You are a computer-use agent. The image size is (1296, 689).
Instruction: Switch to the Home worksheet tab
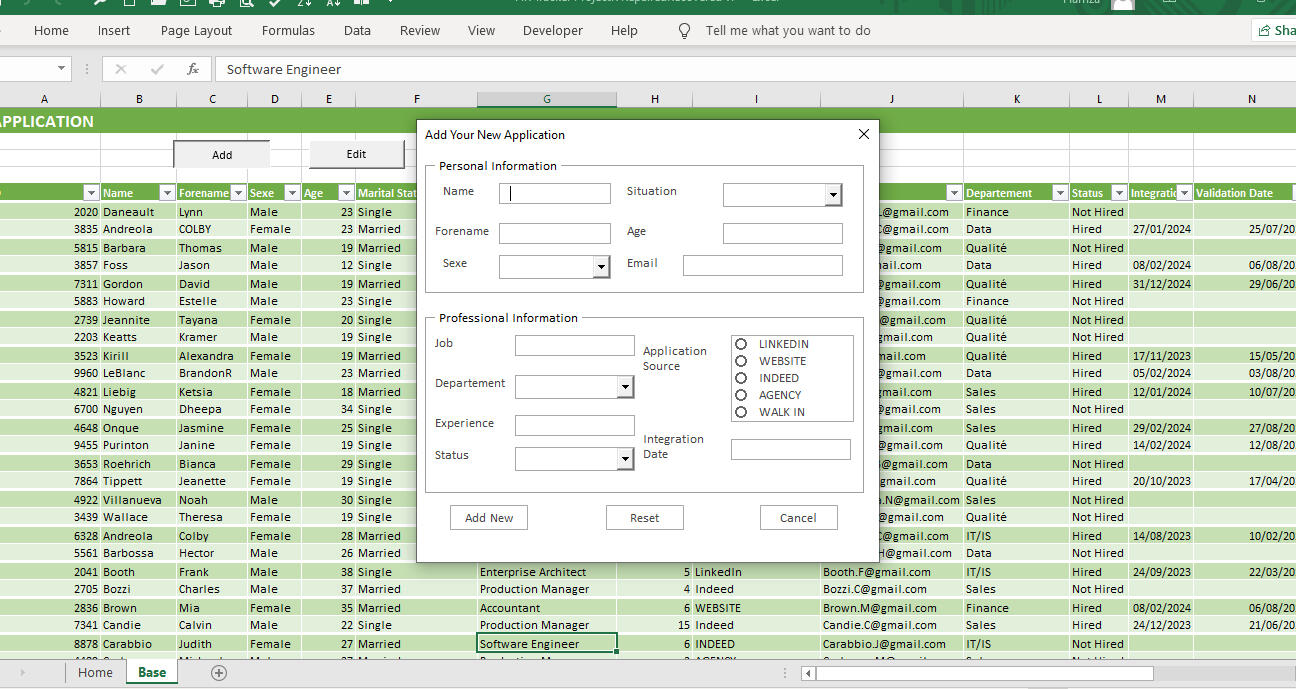tap(95, 673)
